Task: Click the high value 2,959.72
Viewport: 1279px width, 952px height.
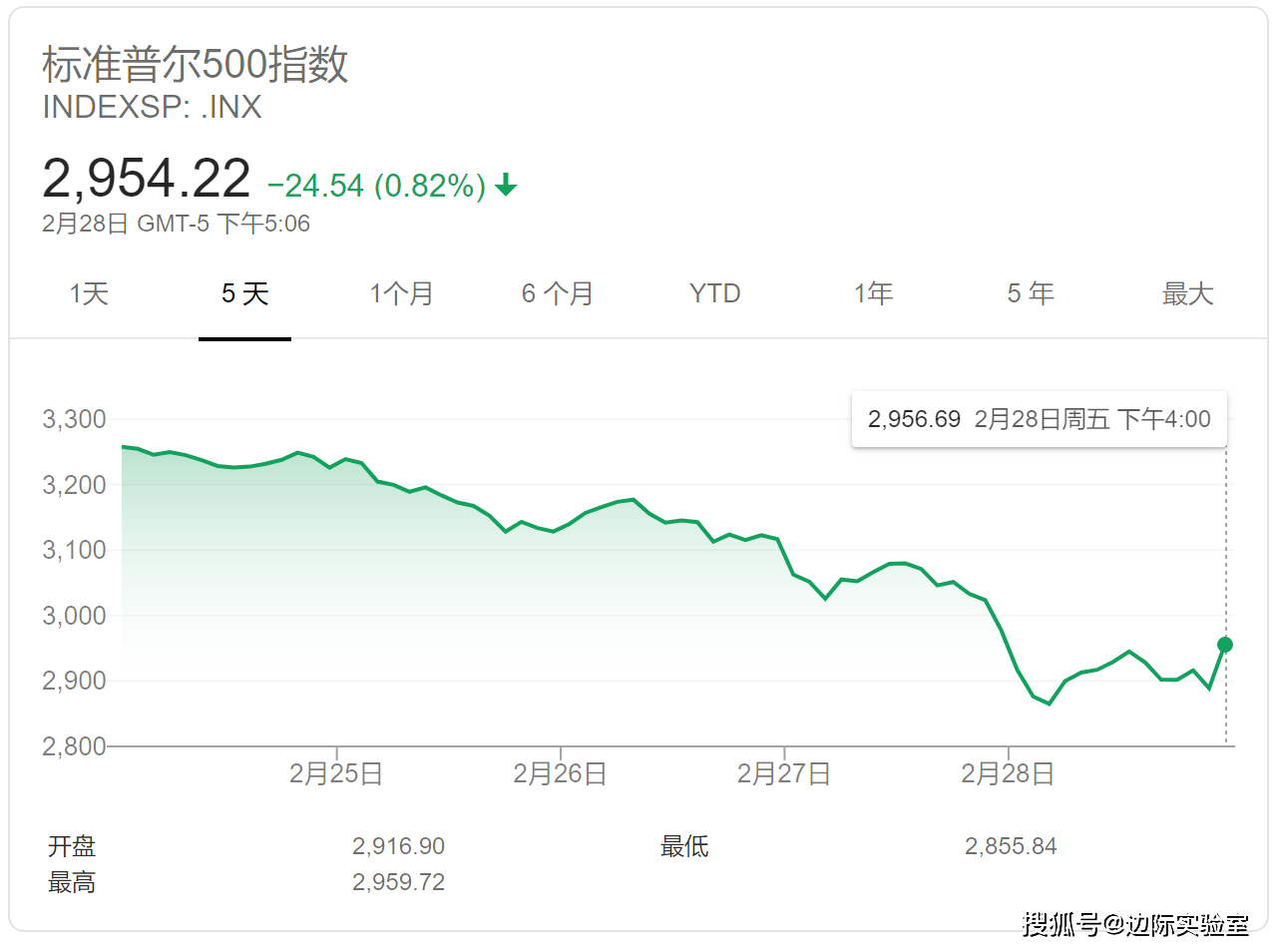Action: pos(398,882)
